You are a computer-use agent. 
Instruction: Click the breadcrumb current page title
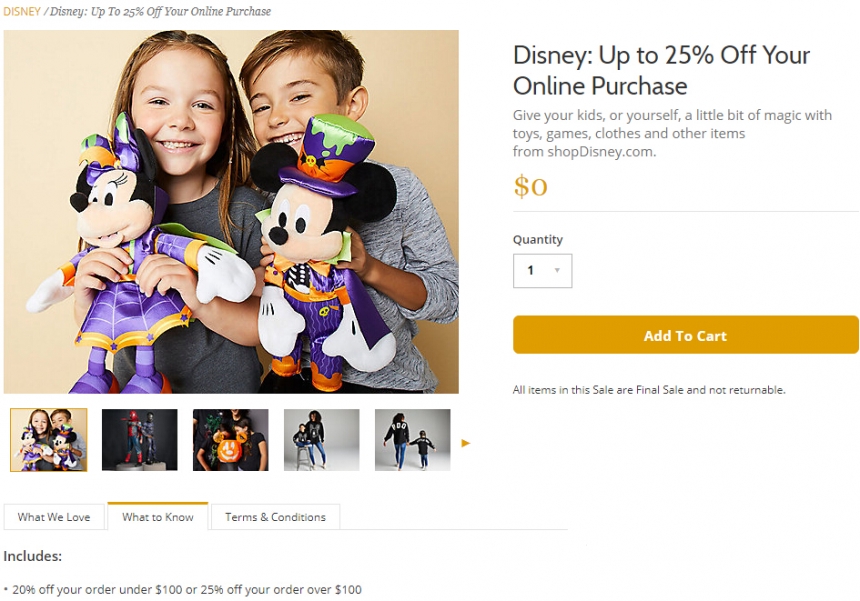click(160, 12)
